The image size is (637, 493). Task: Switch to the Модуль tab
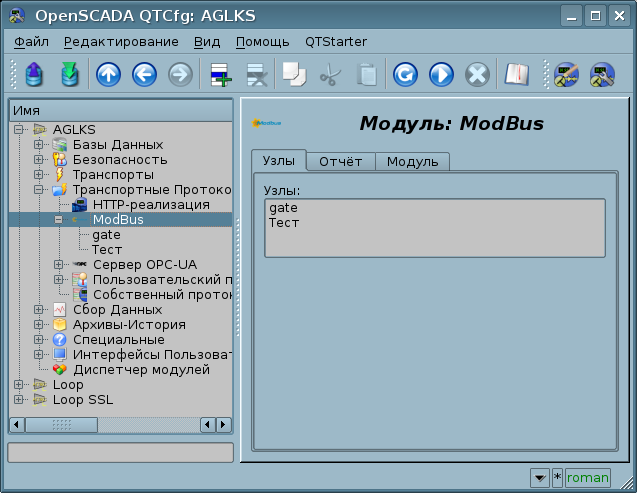click(412, 162)
